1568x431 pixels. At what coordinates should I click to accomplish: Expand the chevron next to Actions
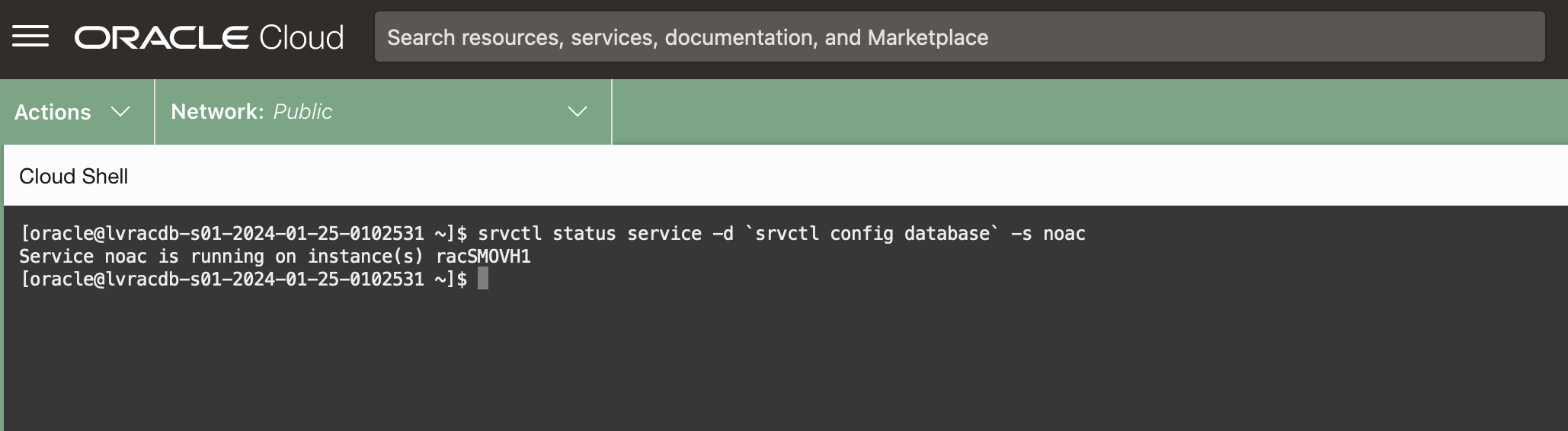(x=120, y=112)
